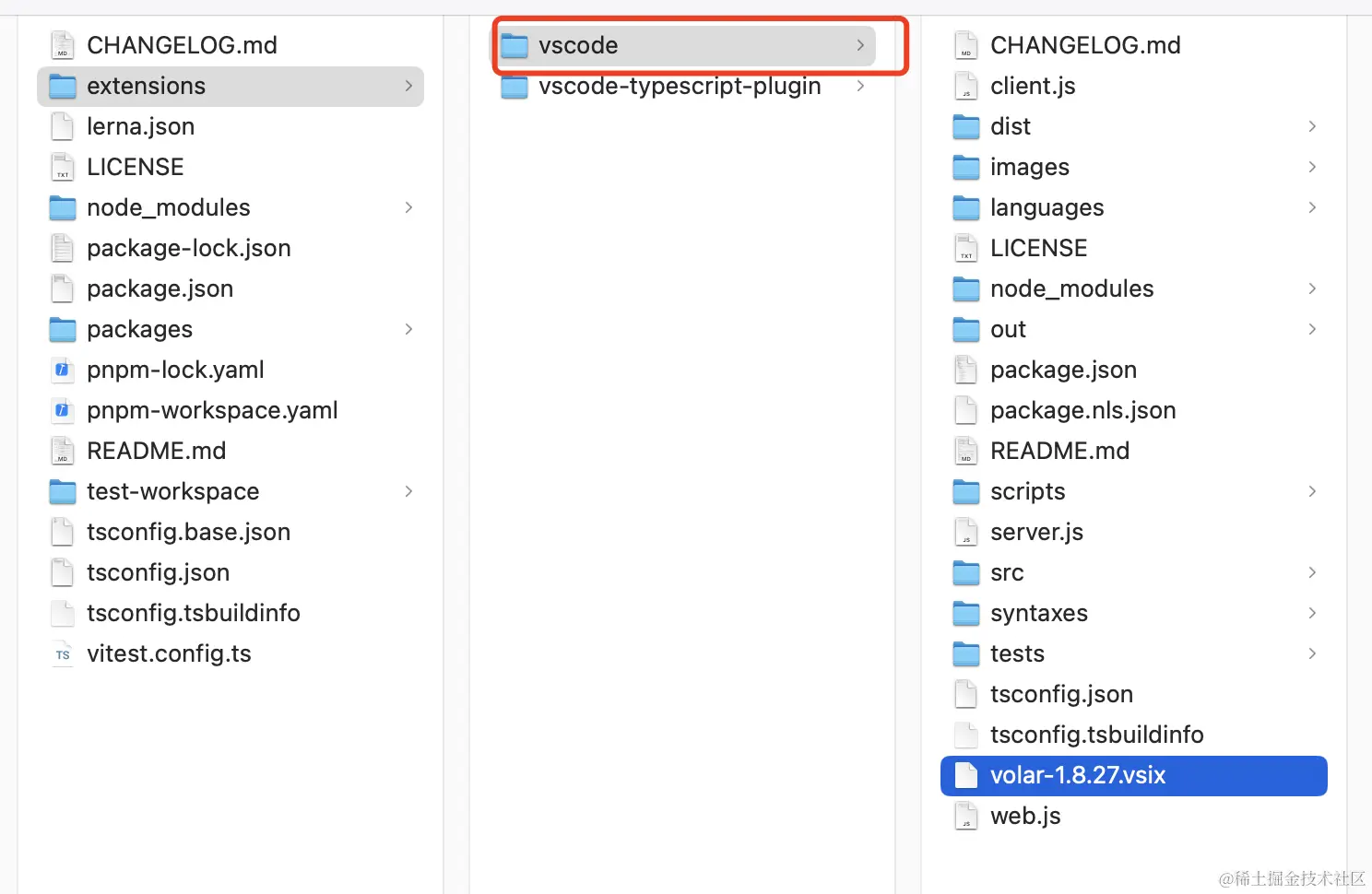The height and width of the screenshot is (894, 1372).
Task: Click the third-column README.md file icon
Action: tap(965, 452)
